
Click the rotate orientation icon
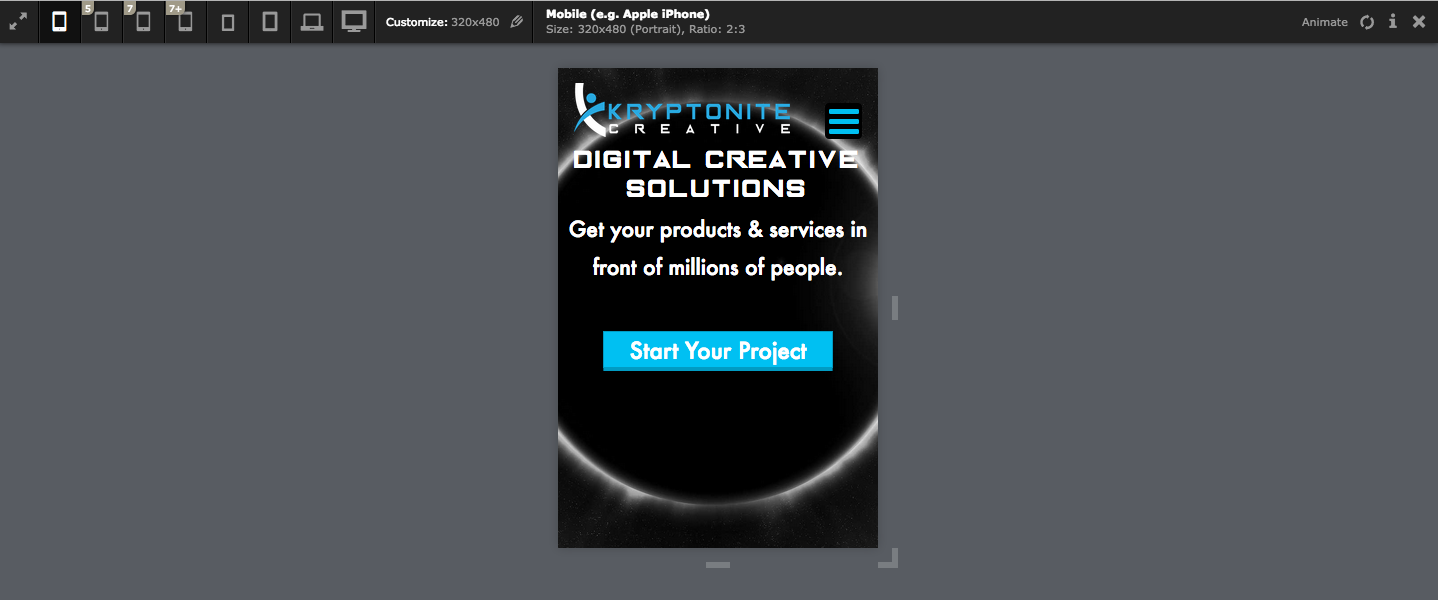point(1367,22)
